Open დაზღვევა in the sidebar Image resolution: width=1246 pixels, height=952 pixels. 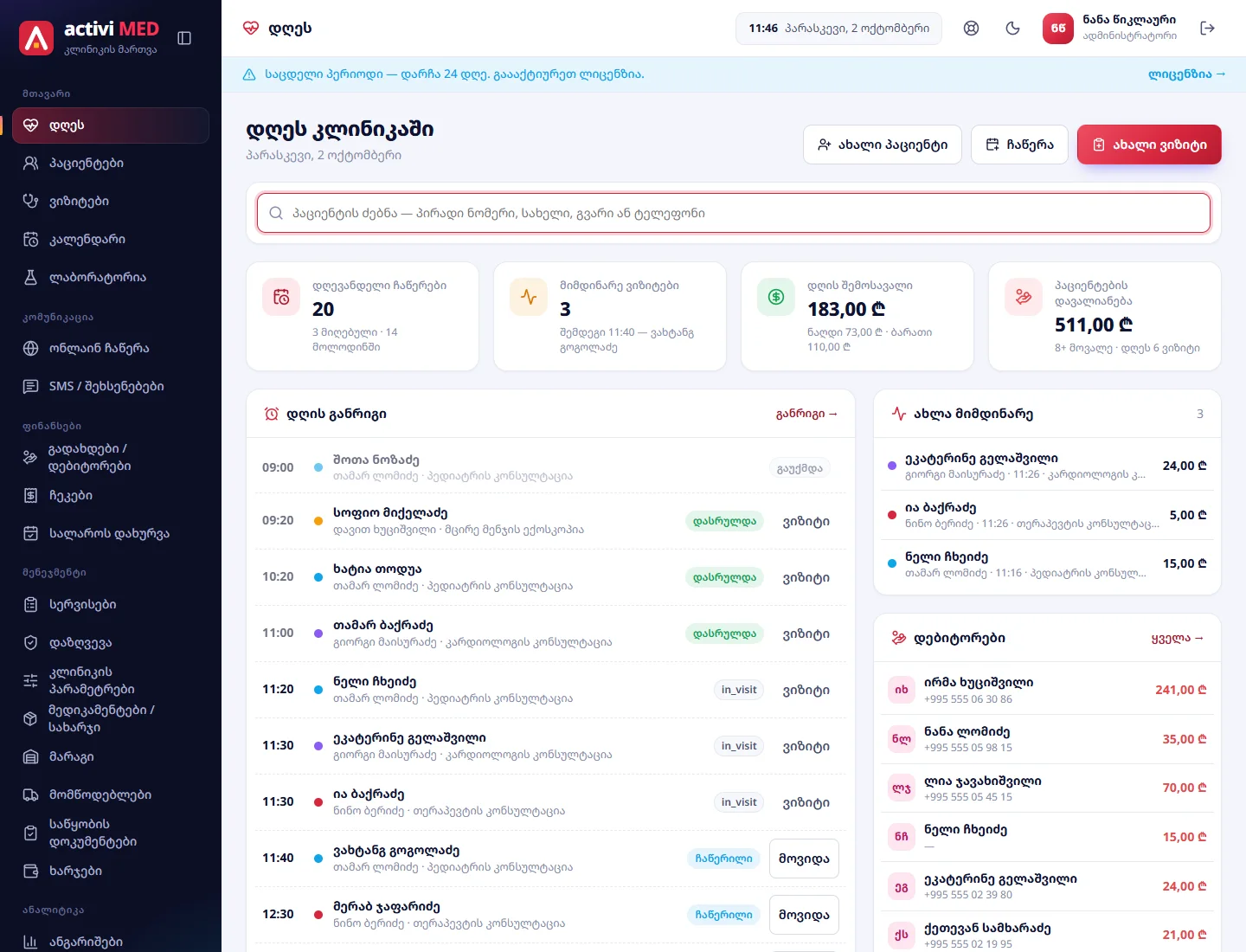click(x=111, y=643)
